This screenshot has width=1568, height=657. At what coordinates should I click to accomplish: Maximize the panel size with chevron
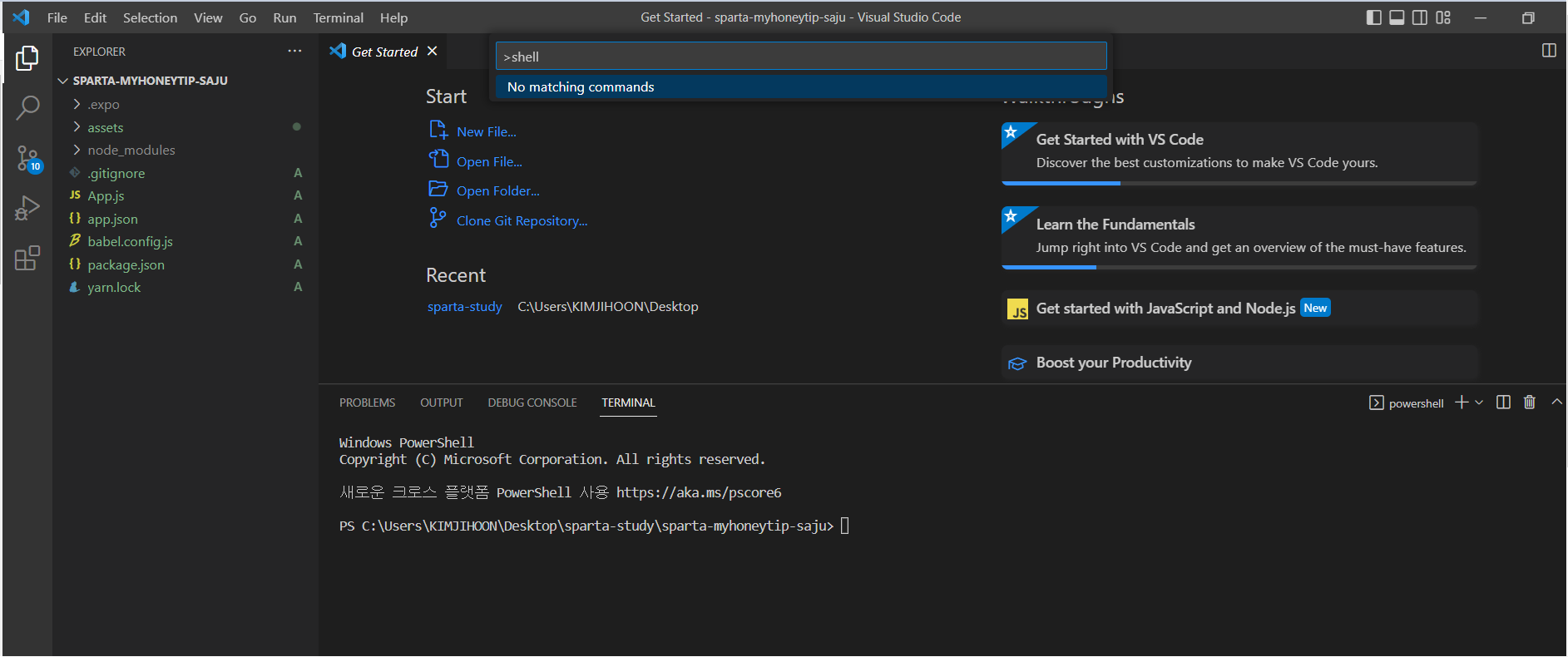coord(1556,402)
